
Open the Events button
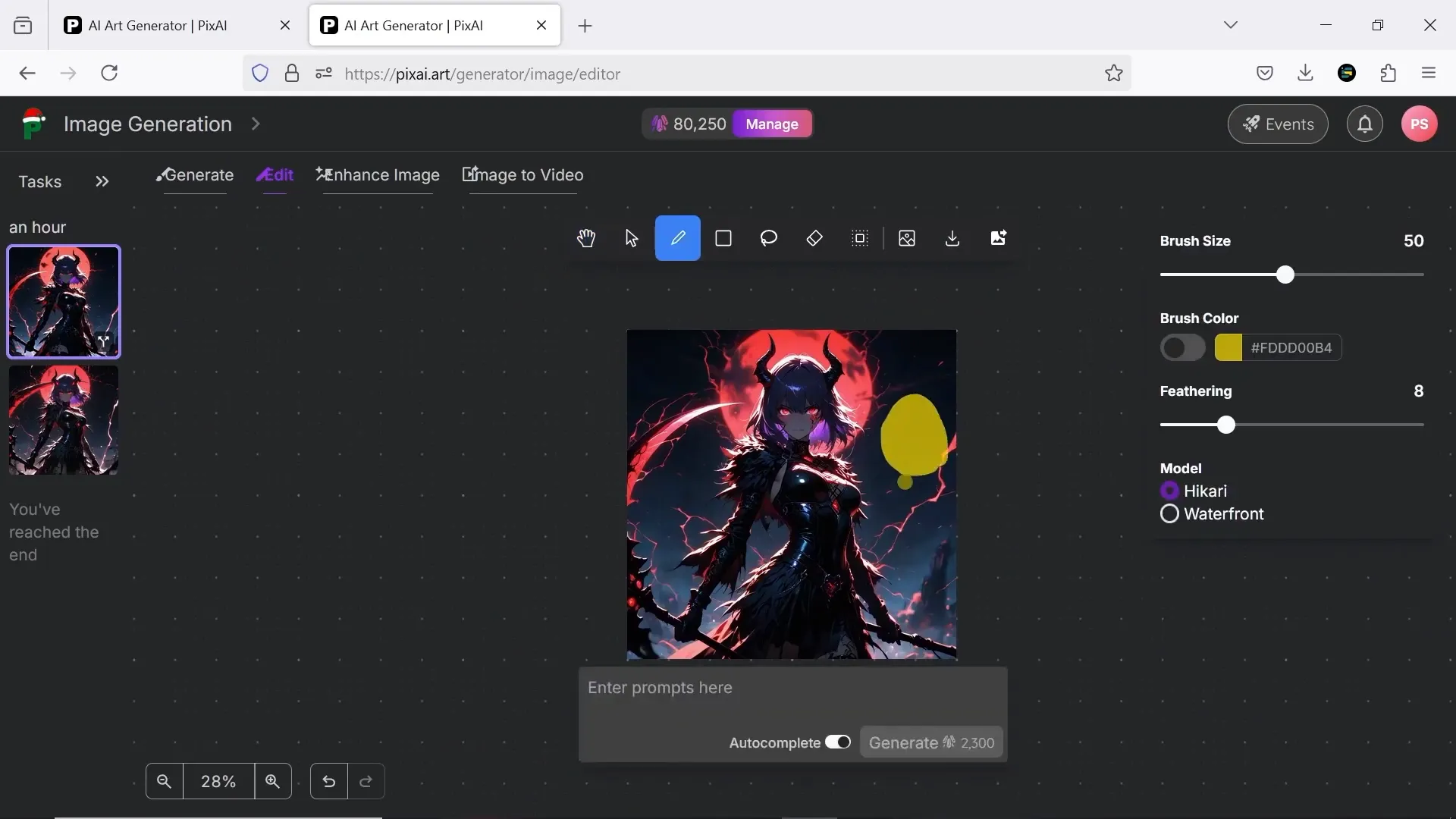[1278, 124]
